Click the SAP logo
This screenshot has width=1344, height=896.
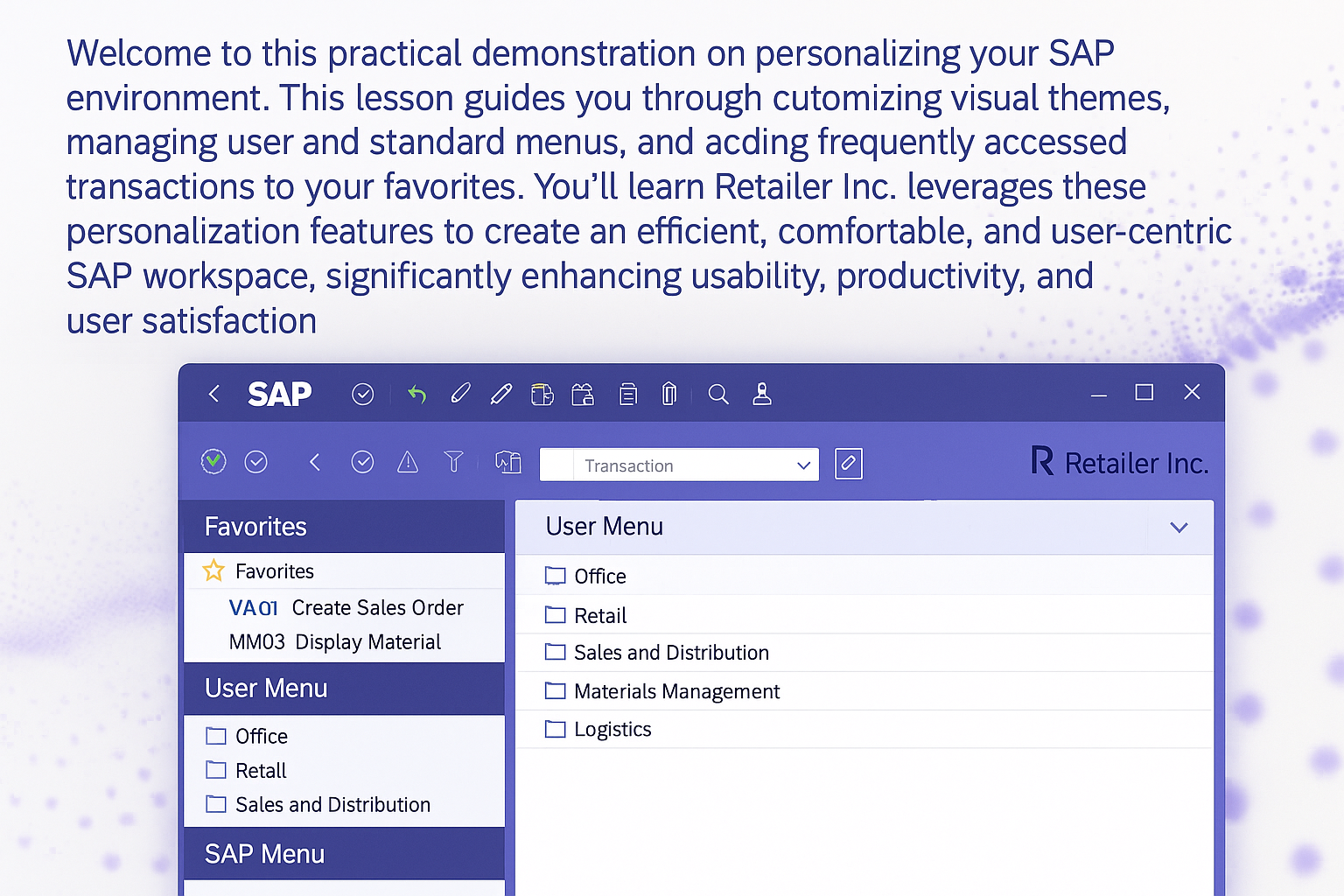point(279,394)
